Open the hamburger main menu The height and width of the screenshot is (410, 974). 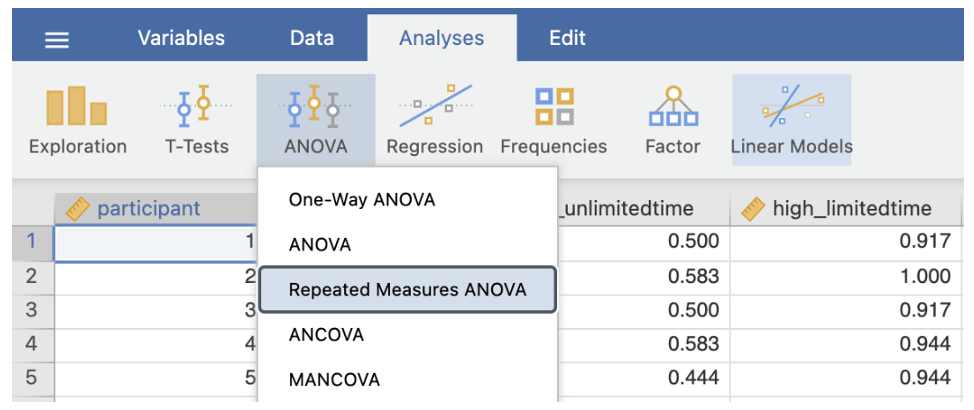57,40
